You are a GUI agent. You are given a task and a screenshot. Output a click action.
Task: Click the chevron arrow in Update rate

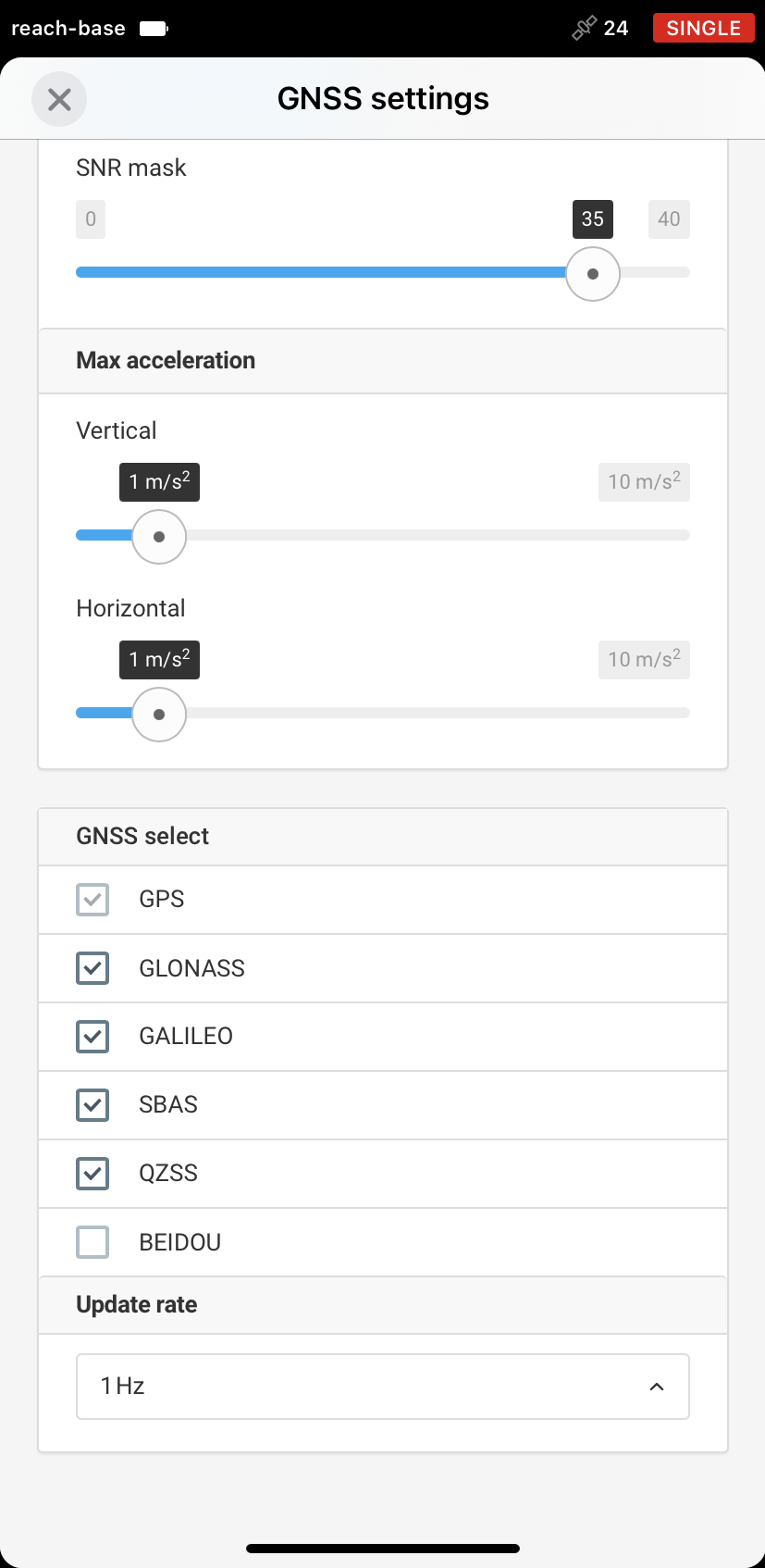pos(657,1387)
